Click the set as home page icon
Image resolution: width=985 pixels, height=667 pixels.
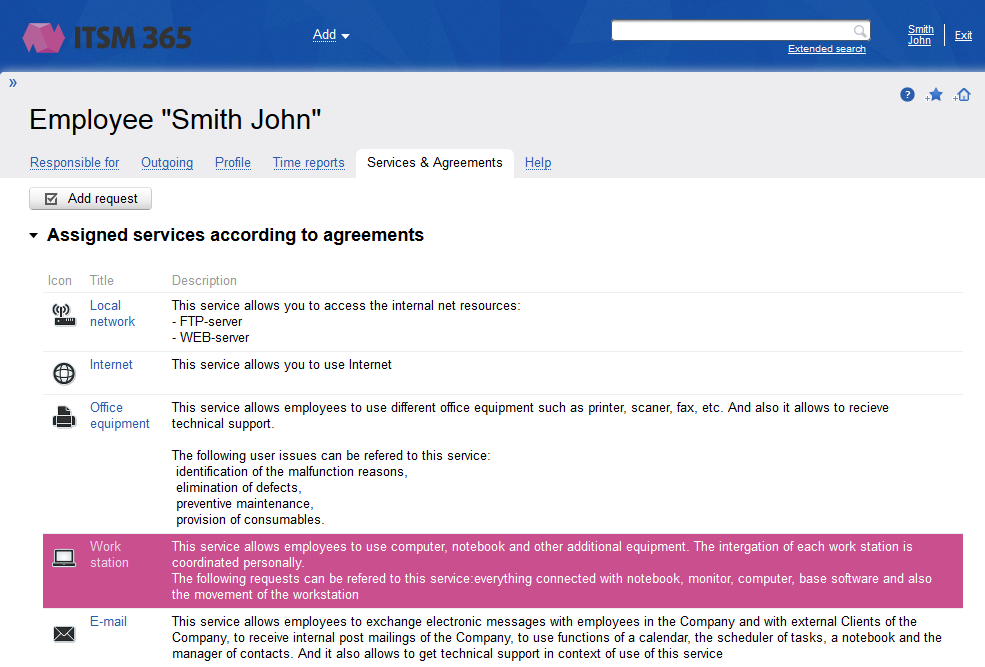pos(962,95)
